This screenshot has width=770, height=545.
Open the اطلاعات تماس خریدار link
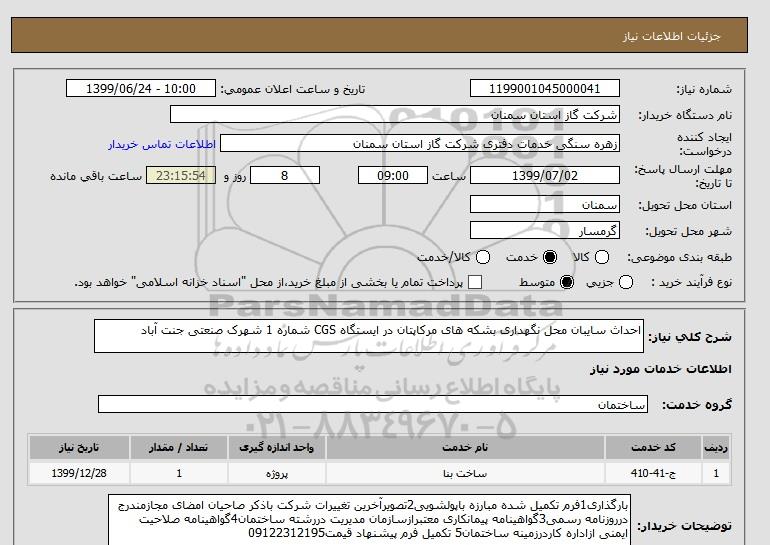click(162, 144)
